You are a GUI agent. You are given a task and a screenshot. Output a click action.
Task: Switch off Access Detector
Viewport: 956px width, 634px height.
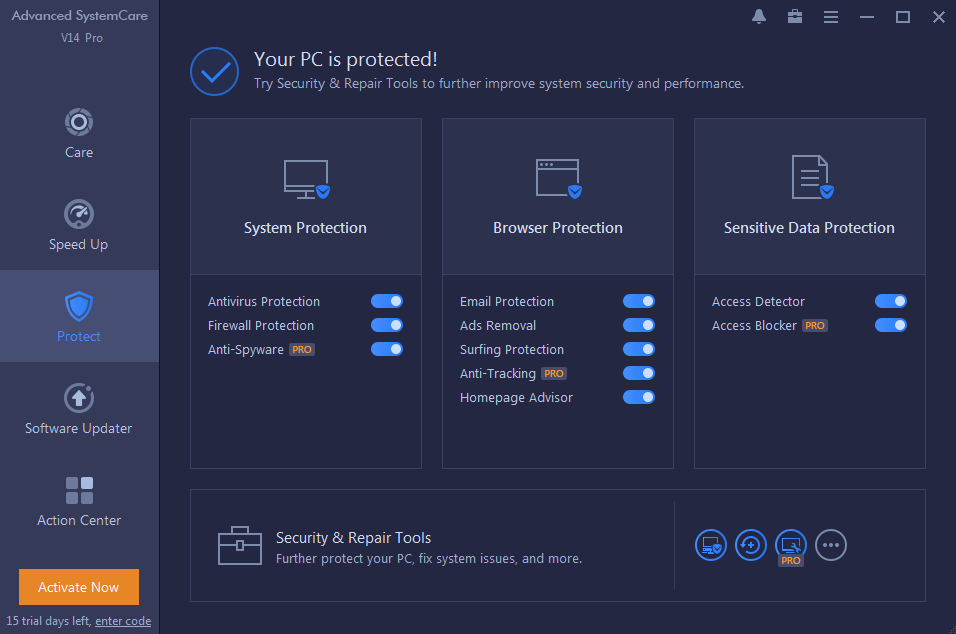pos(890,301)
